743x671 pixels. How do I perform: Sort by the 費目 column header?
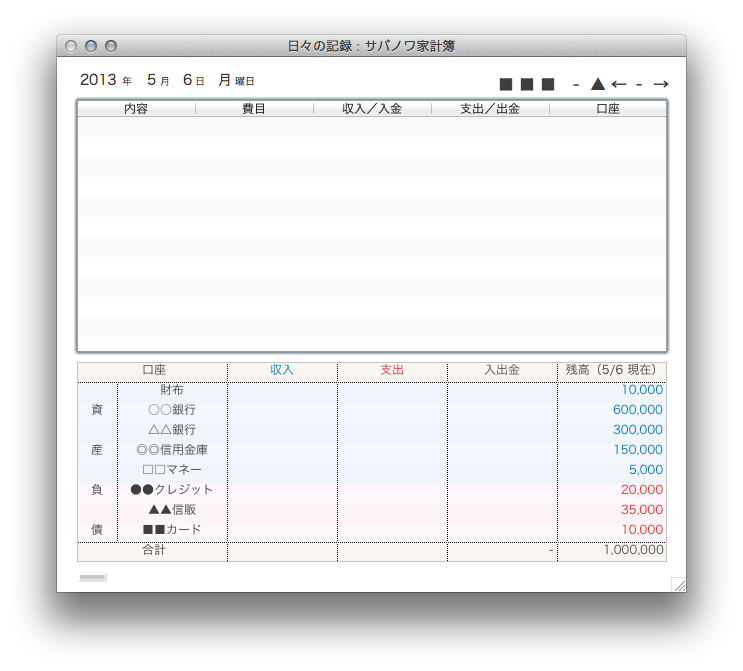coord(254,109)
